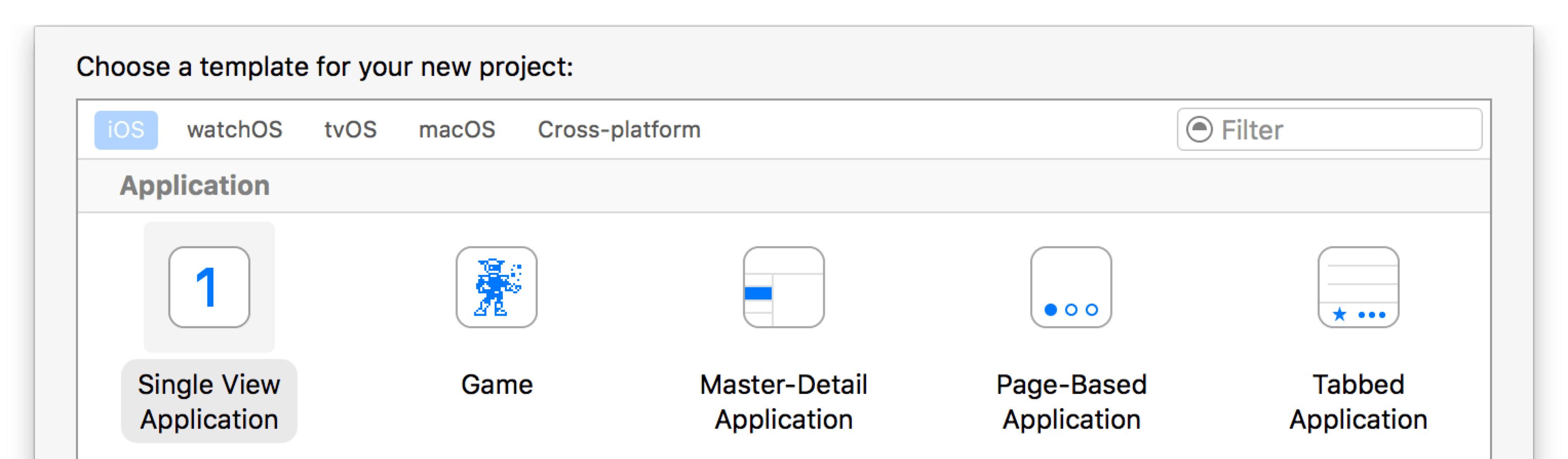Click the filter icon inside the Filter field

pos(1199,130)
